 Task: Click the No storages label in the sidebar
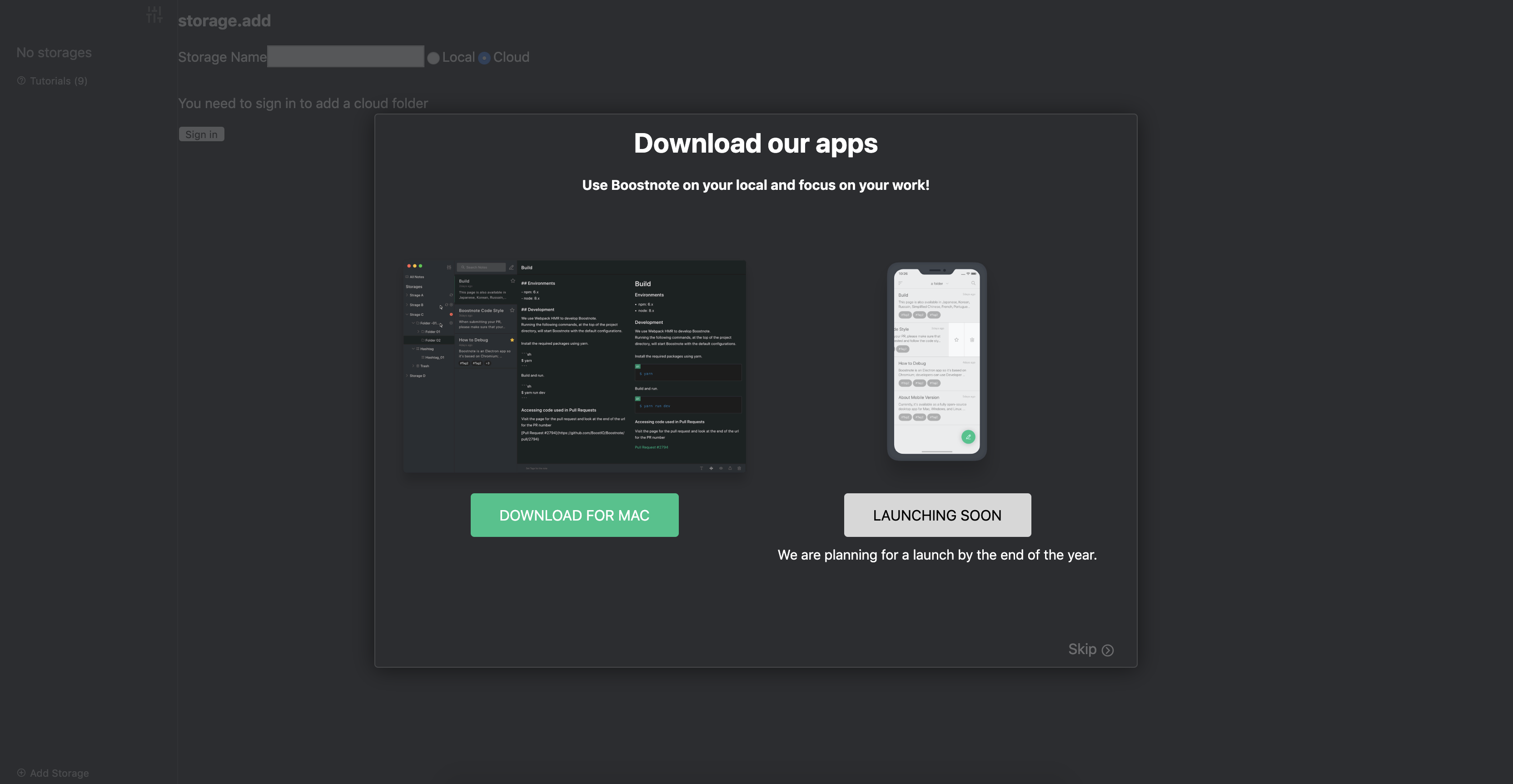coord(54,52)
